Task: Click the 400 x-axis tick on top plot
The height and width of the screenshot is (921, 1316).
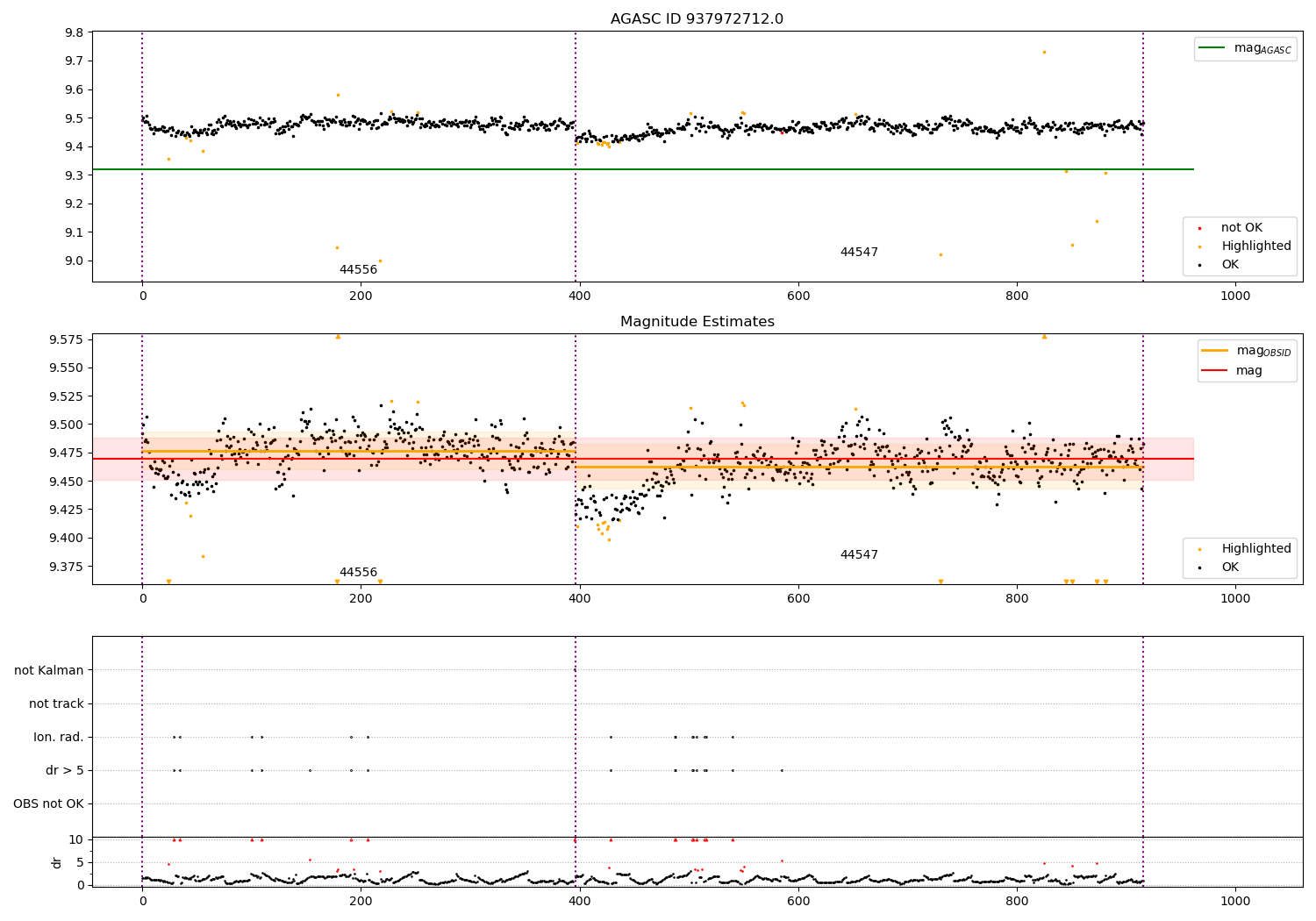Action: 579,296
